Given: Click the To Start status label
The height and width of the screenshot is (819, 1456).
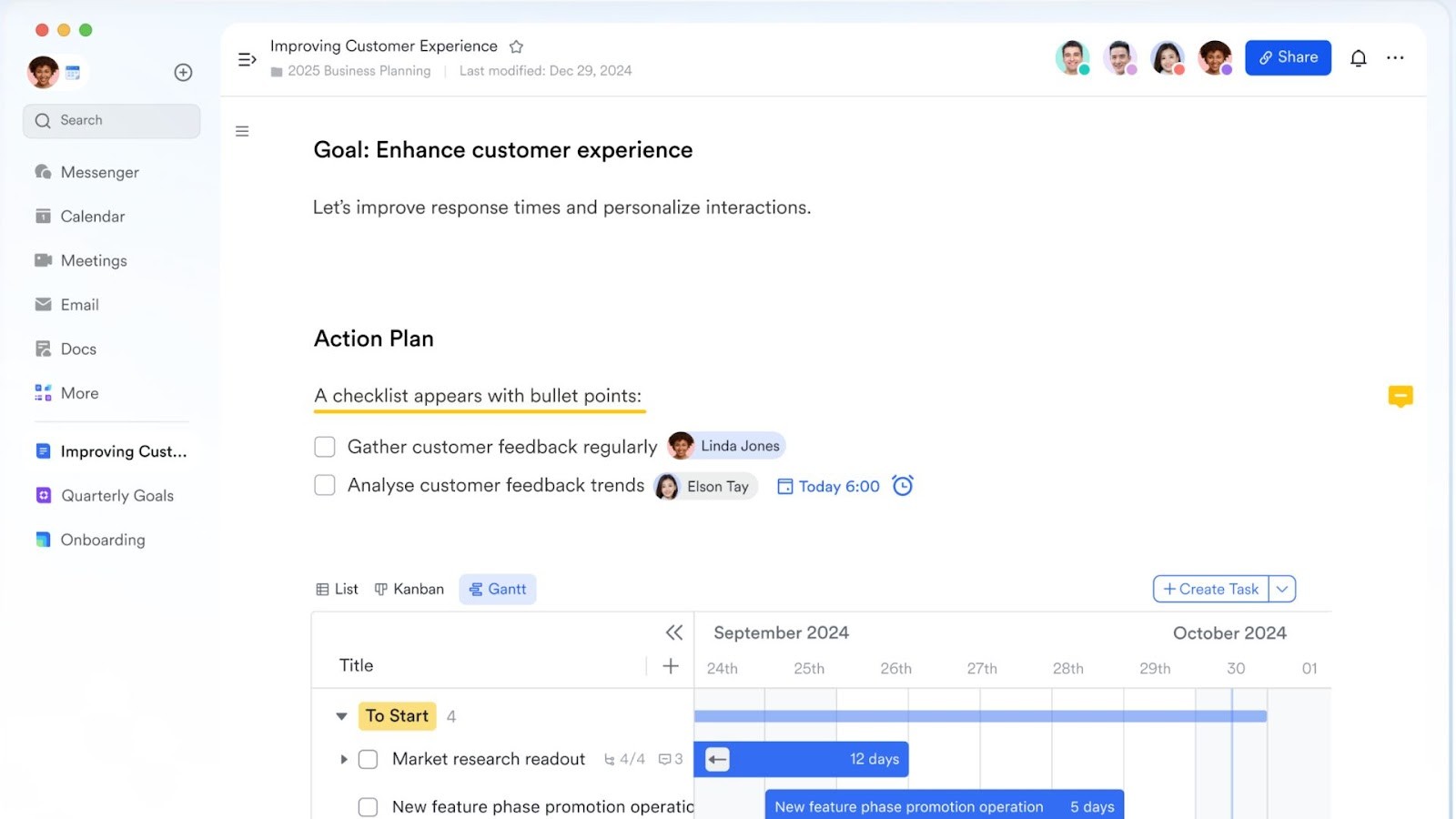Looking at the screenshot, I should [397, 716].
